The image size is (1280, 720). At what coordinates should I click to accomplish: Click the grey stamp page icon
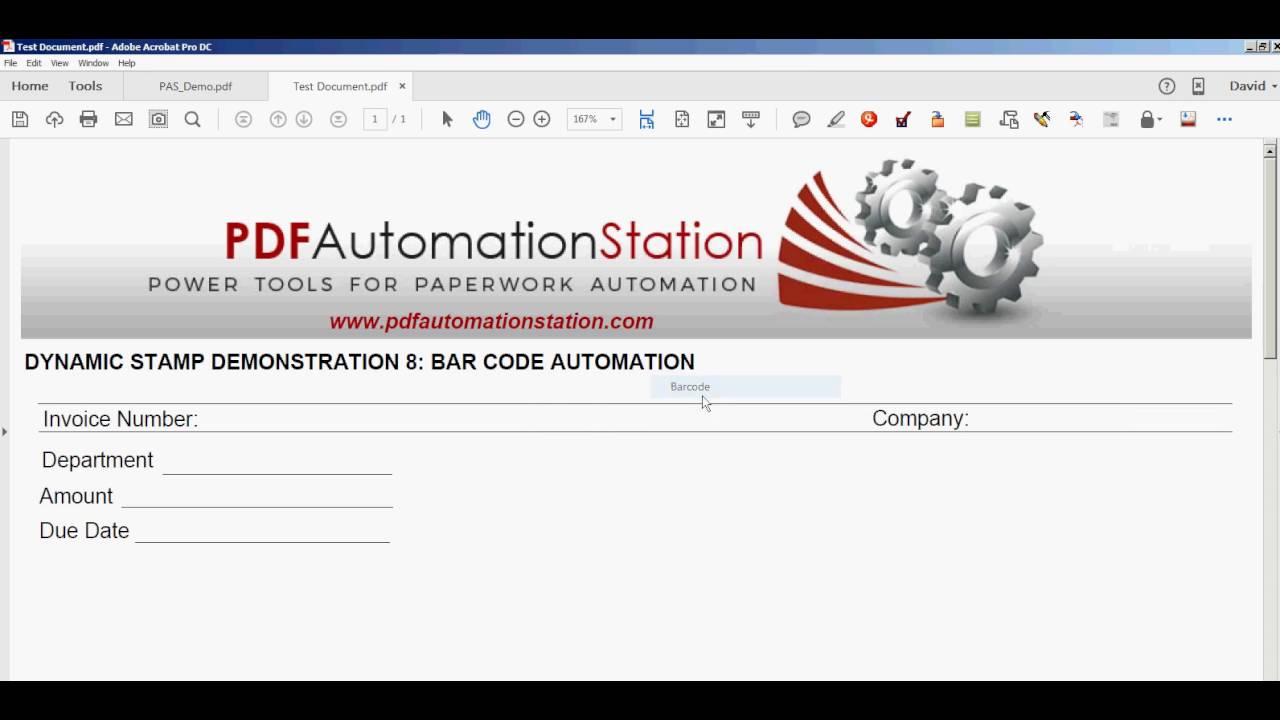pyautogui.click(x=1110, y=119)
